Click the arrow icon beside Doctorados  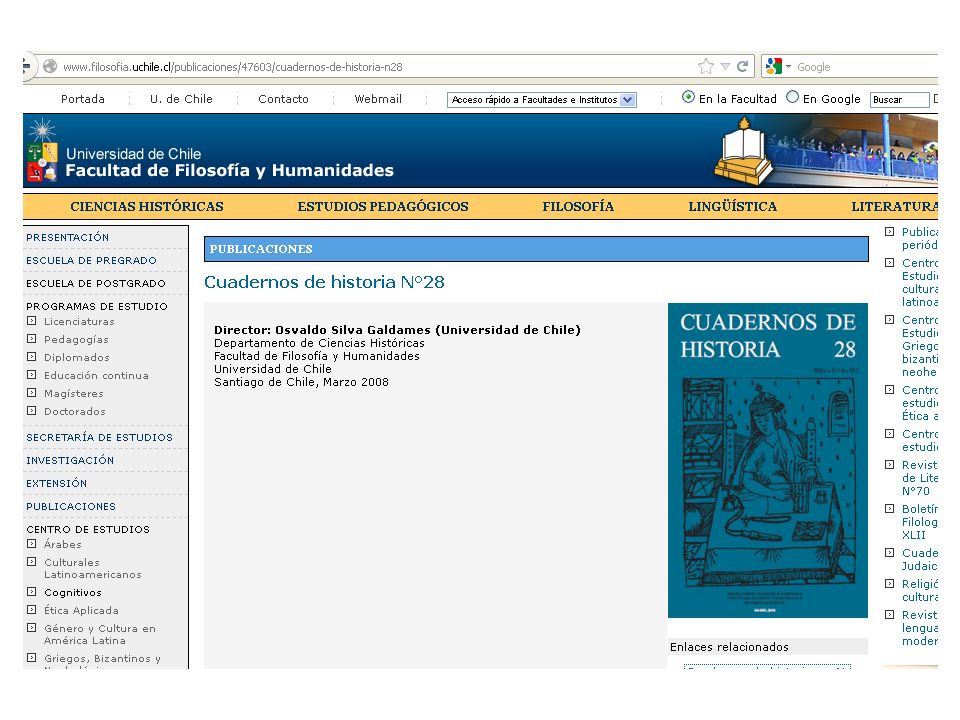click(x=32, y=410)
